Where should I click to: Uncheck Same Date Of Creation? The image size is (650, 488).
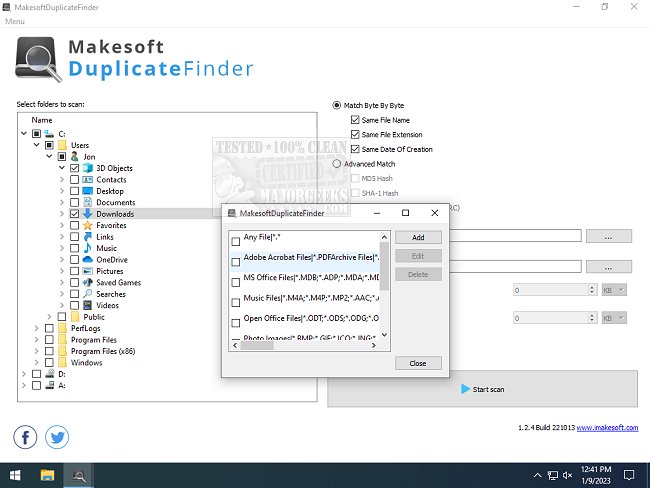pyautogui.click(x=355, y=149)
